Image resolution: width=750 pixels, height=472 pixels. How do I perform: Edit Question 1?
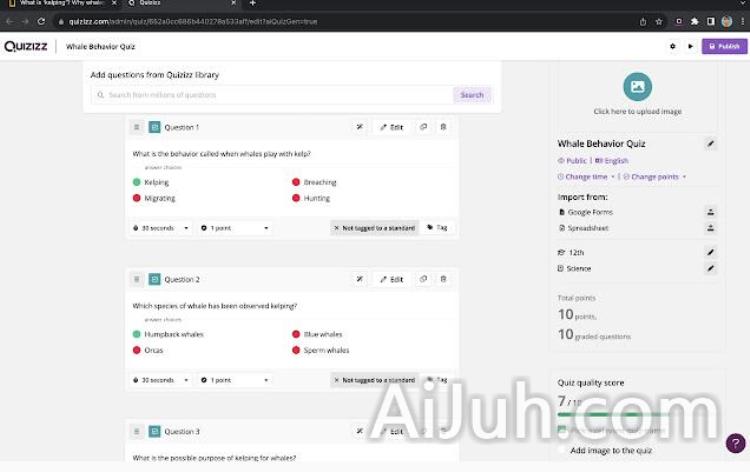(392, 127)
